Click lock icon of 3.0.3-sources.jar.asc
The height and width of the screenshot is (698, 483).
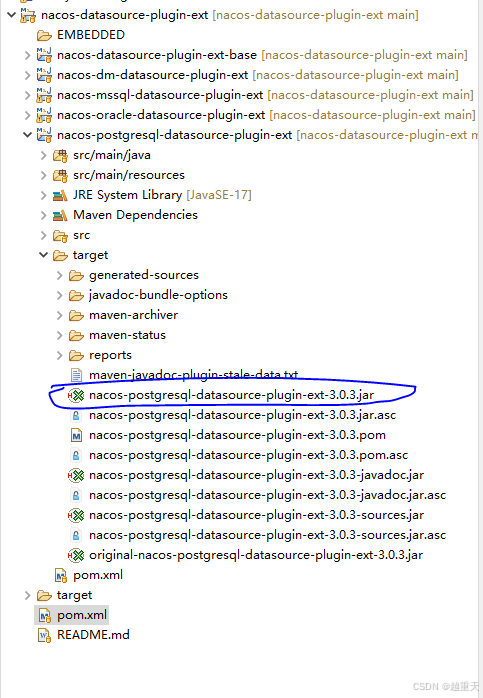click(76, 536)
